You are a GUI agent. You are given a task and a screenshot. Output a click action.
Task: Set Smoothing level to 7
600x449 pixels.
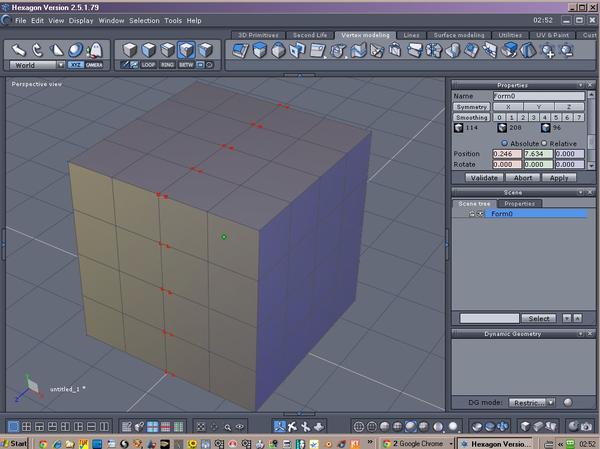(x=579, y=117)
